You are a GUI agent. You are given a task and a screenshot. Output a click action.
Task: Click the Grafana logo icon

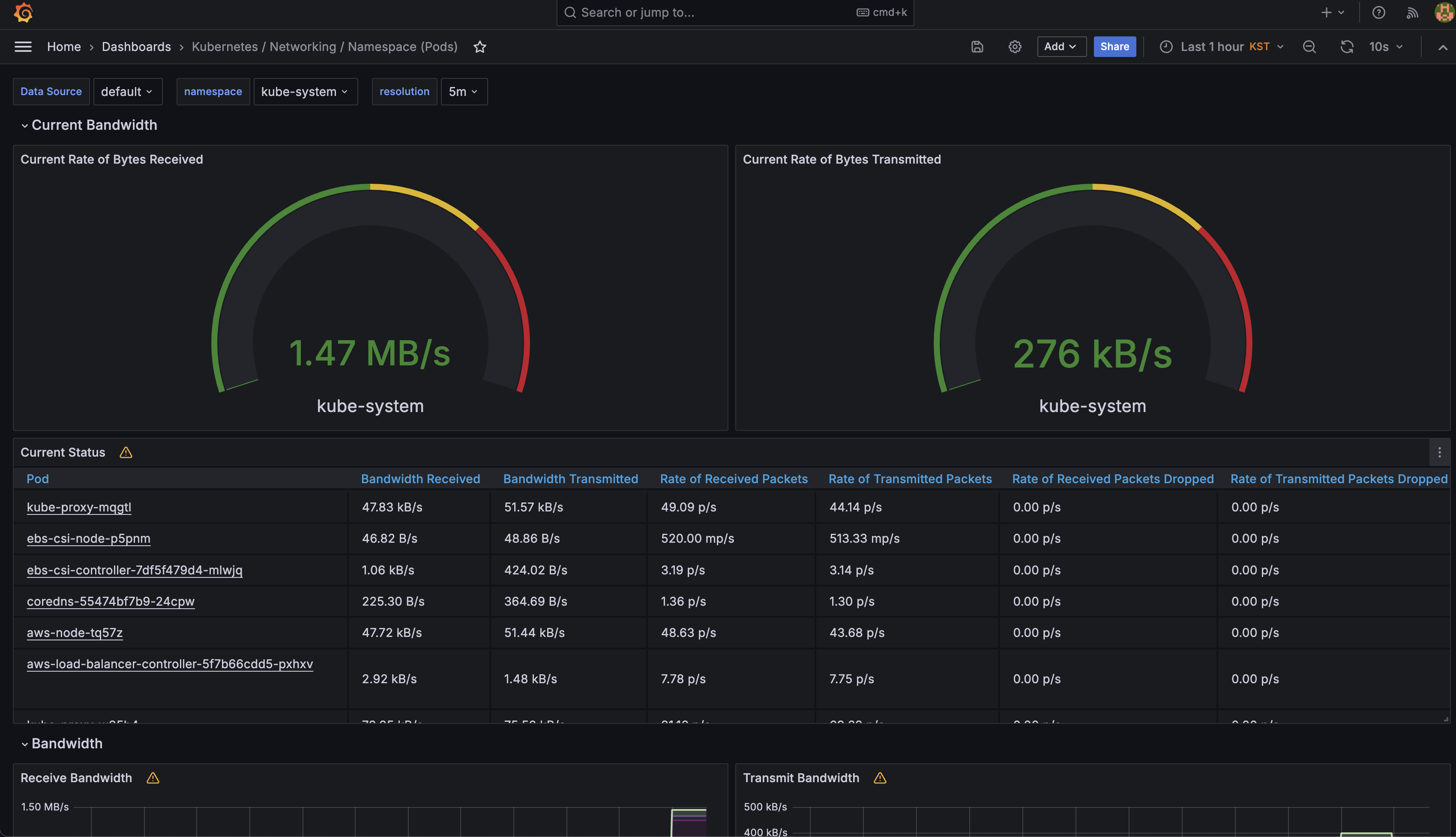pos(24,13)
